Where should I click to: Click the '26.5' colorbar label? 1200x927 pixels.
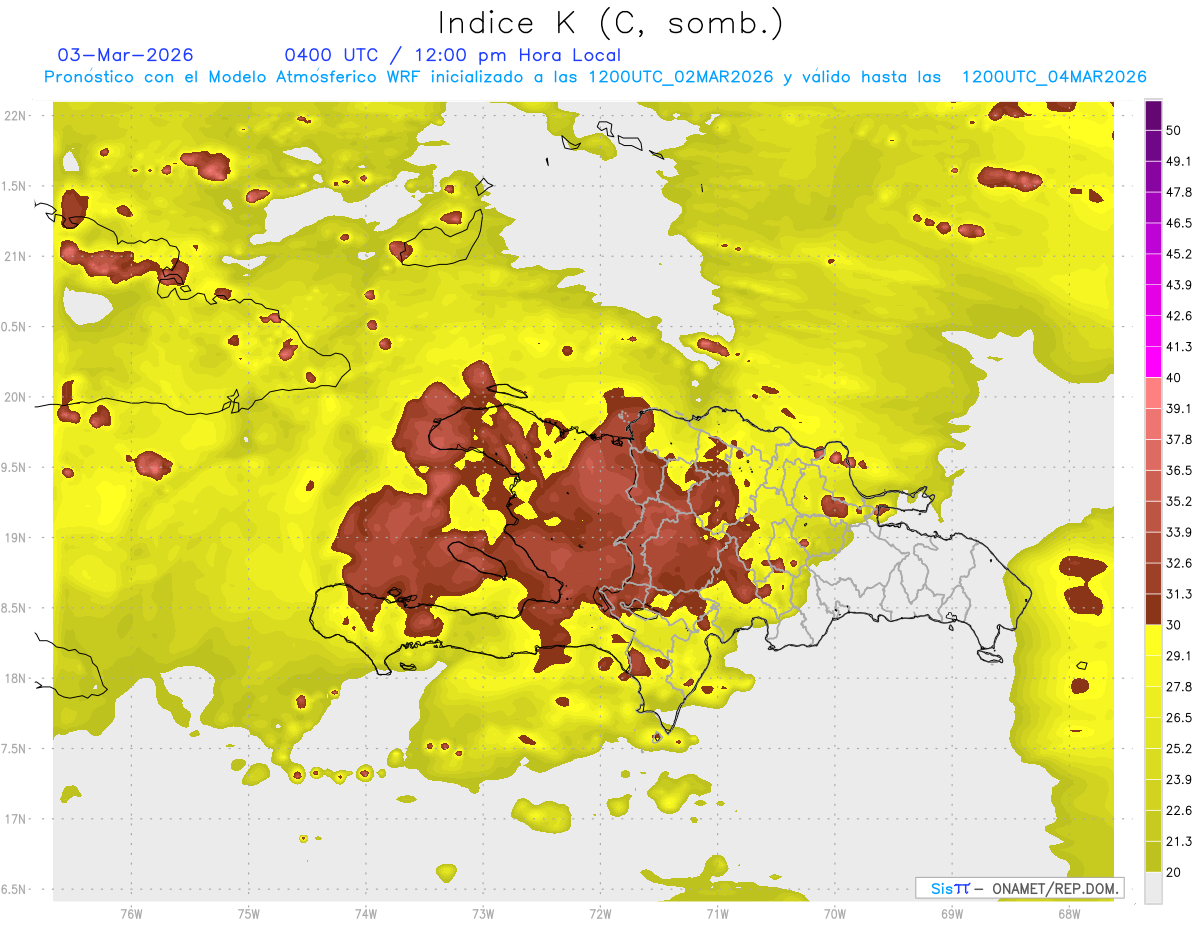point(1180,717)
